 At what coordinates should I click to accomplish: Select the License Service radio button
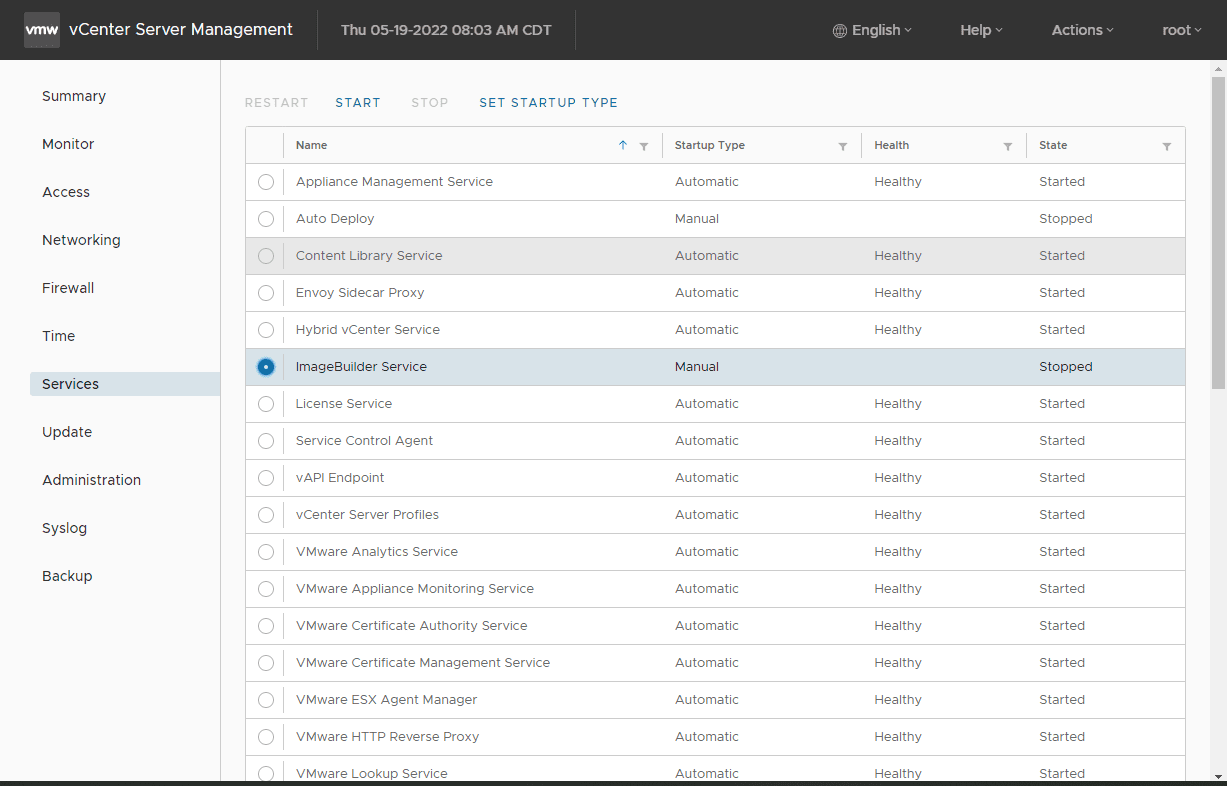click(x=265, y=404)
